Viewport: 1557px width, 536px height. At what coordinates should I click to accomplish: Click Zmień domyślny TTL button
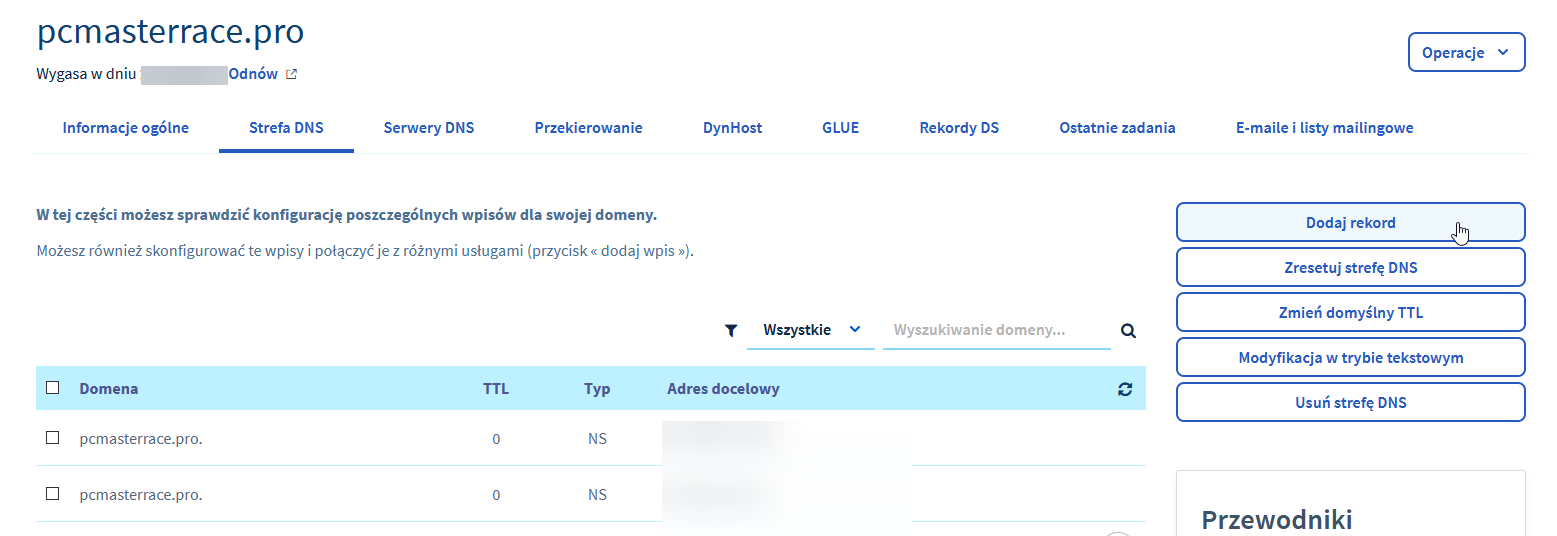click(x=1350, y=313)
